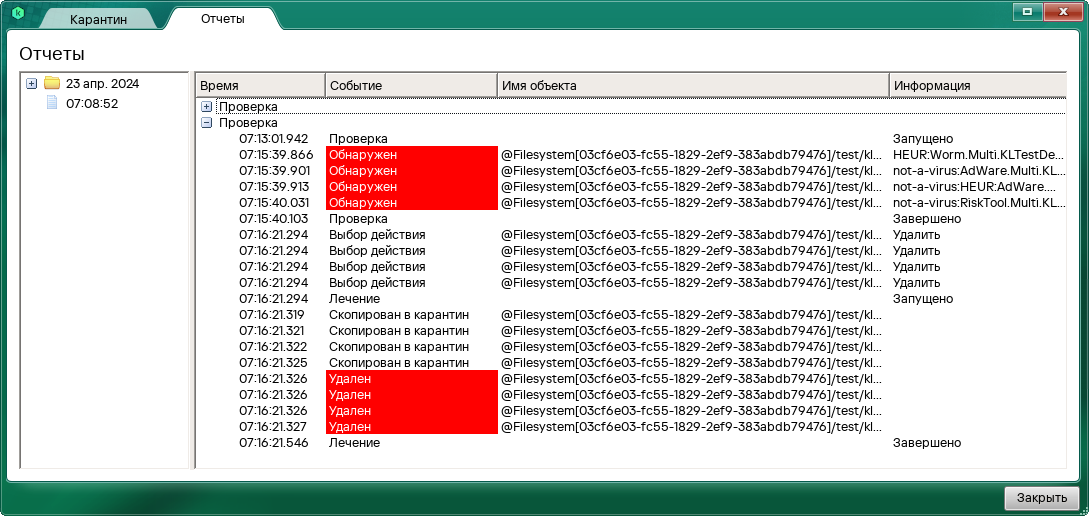The height and width of the screenshot is (516, 1089).
Task: Click the Имя объекта column header
Action: (x=692, y=86)
